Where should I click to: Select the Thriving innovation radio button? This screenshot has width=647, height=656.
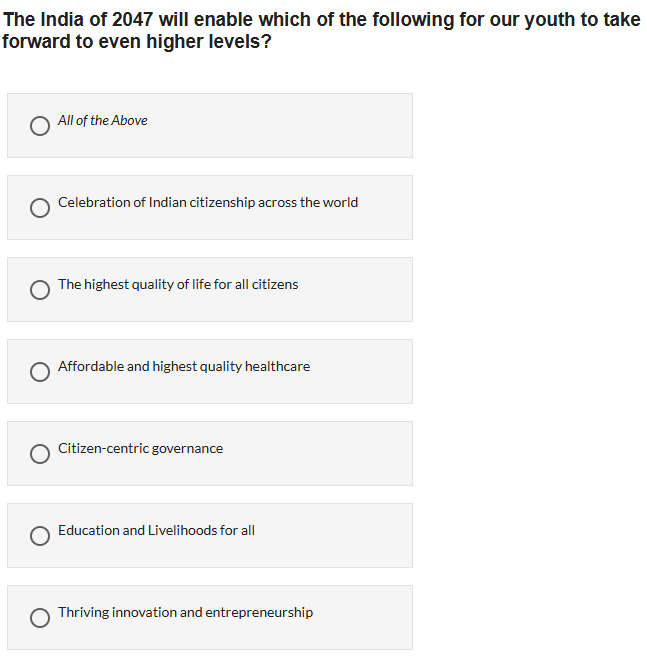pos(40,618)
